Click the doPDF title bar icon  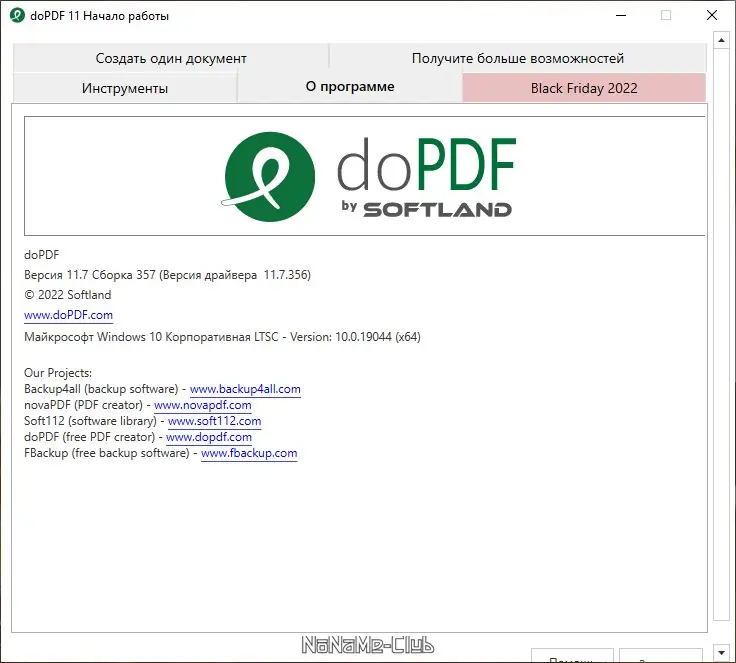point(17,15)
